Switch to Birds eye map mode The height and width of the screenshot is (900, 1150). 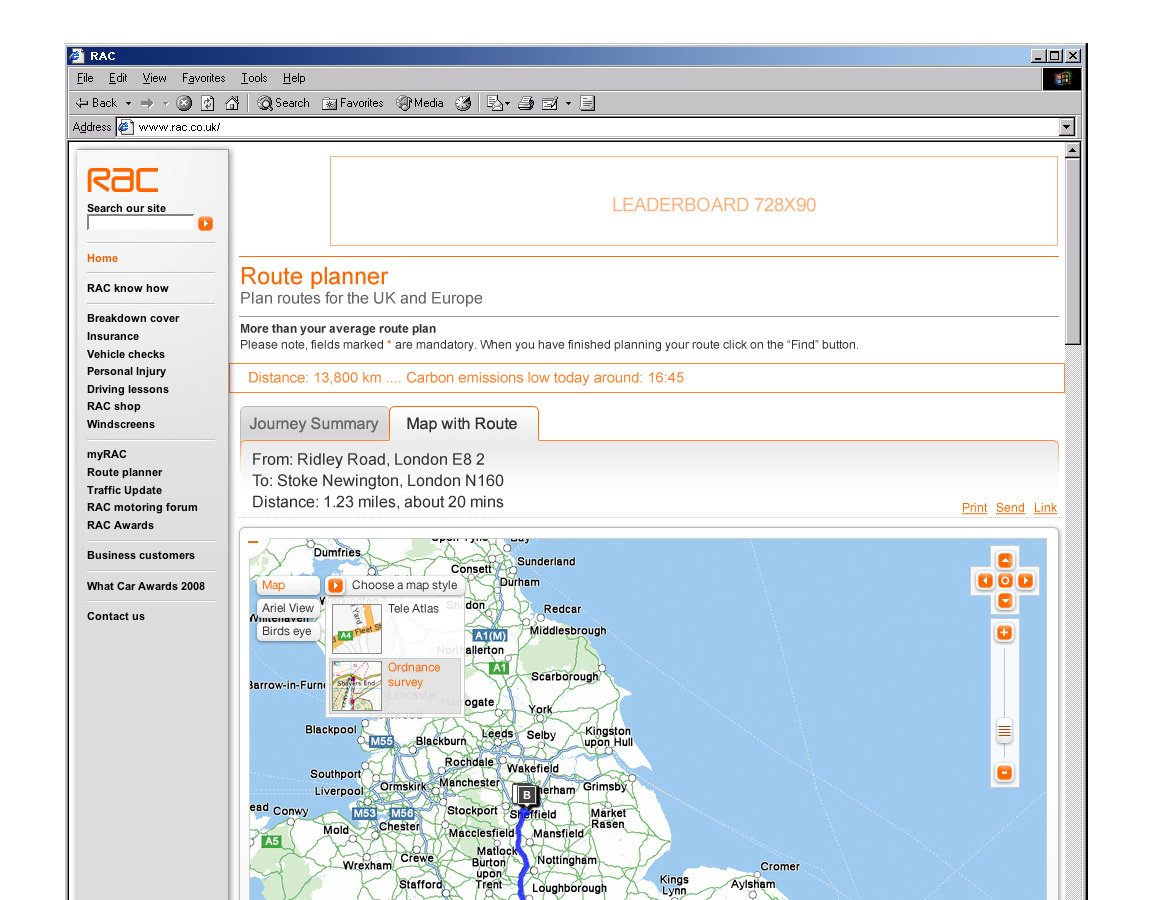pyautogui.click(x=287, y=631)
